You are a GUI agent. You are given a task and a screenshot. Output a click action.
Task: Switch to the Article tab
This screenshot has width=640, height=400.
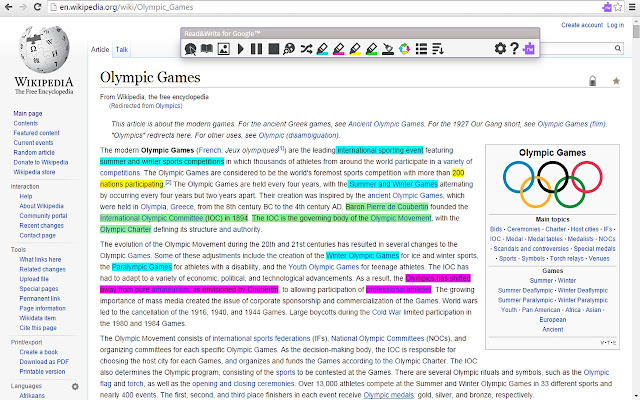coord(100,49)
